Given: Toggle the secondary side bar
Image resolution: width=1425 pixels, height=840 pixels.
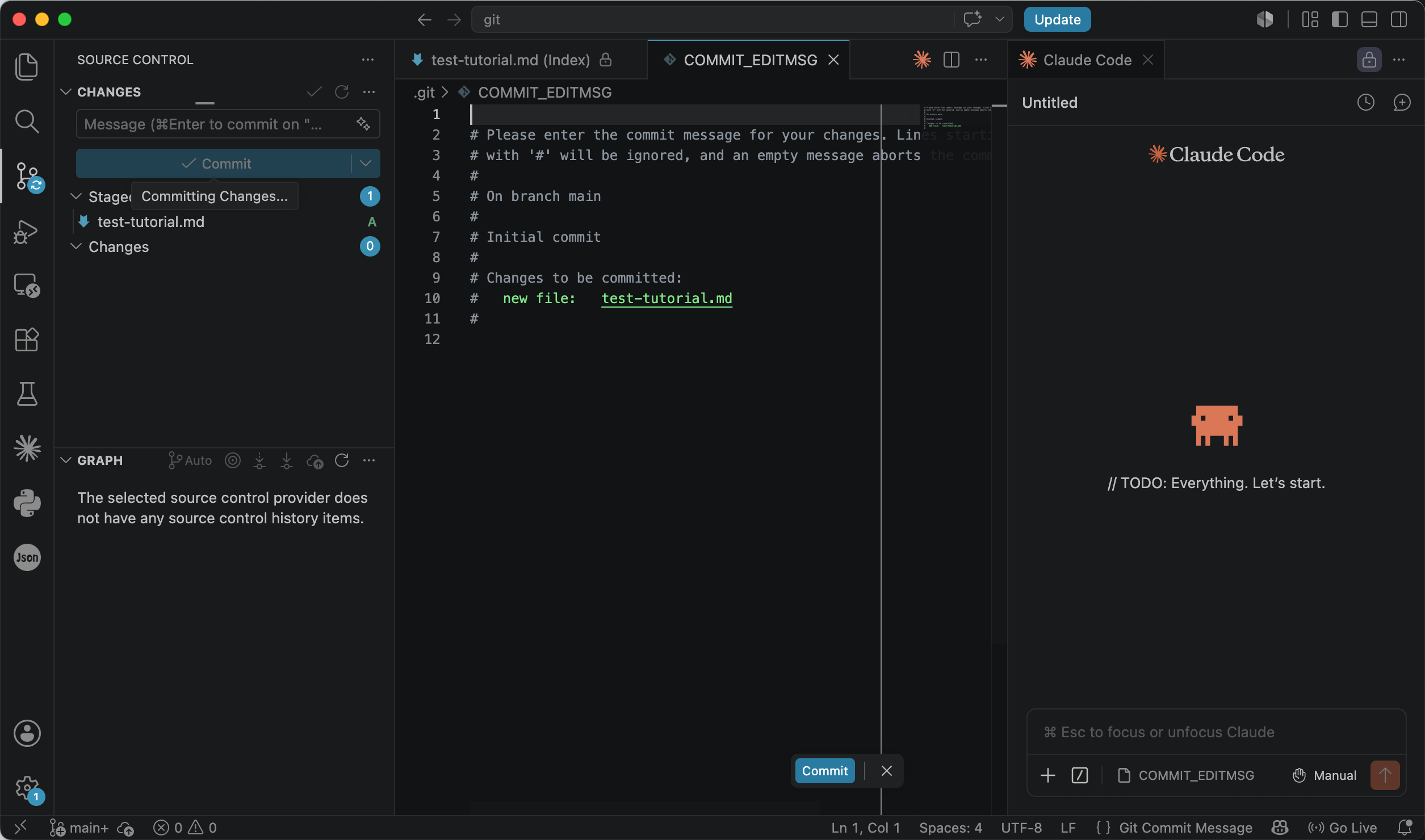Looking at the screenshot, I should coord(1399,20).
